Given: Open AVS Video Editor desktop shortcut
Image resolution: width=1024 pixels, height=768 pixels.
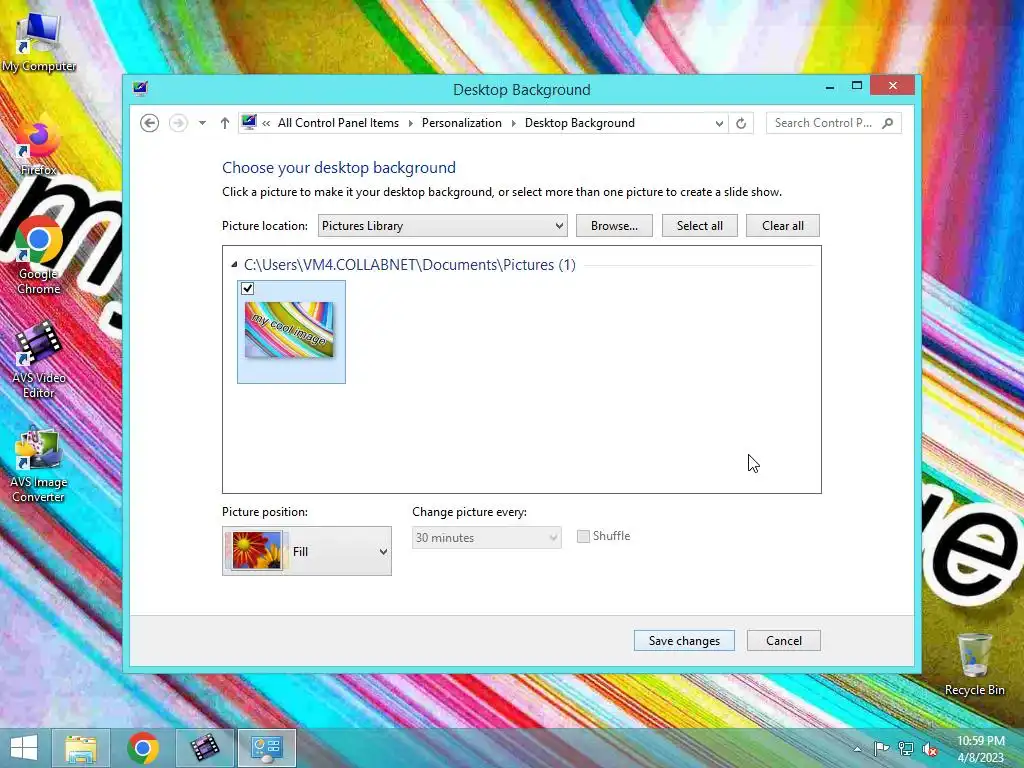Looking at the screenshot, I should (39, 359).
